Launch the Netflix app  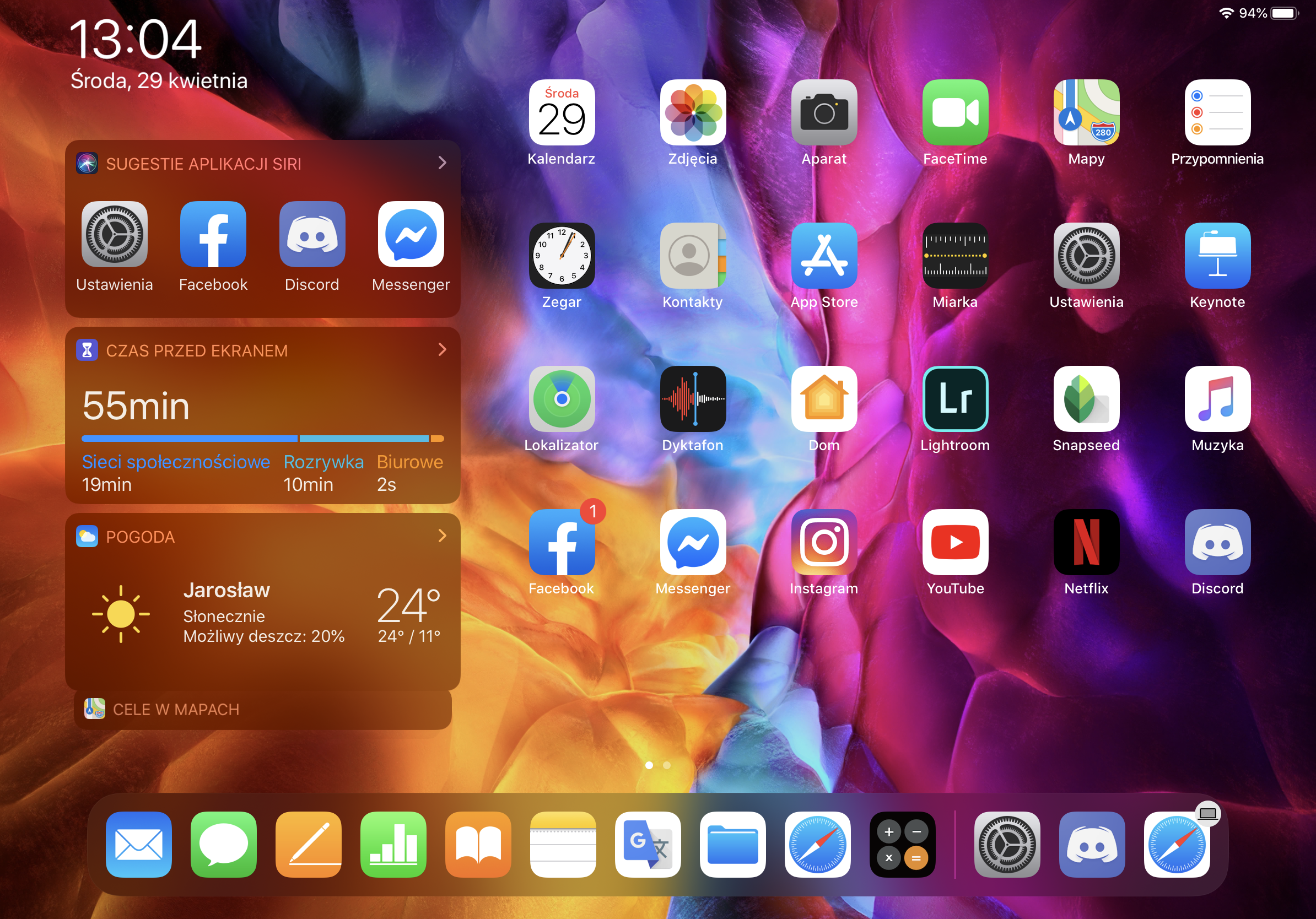[x=1086, y=542]
